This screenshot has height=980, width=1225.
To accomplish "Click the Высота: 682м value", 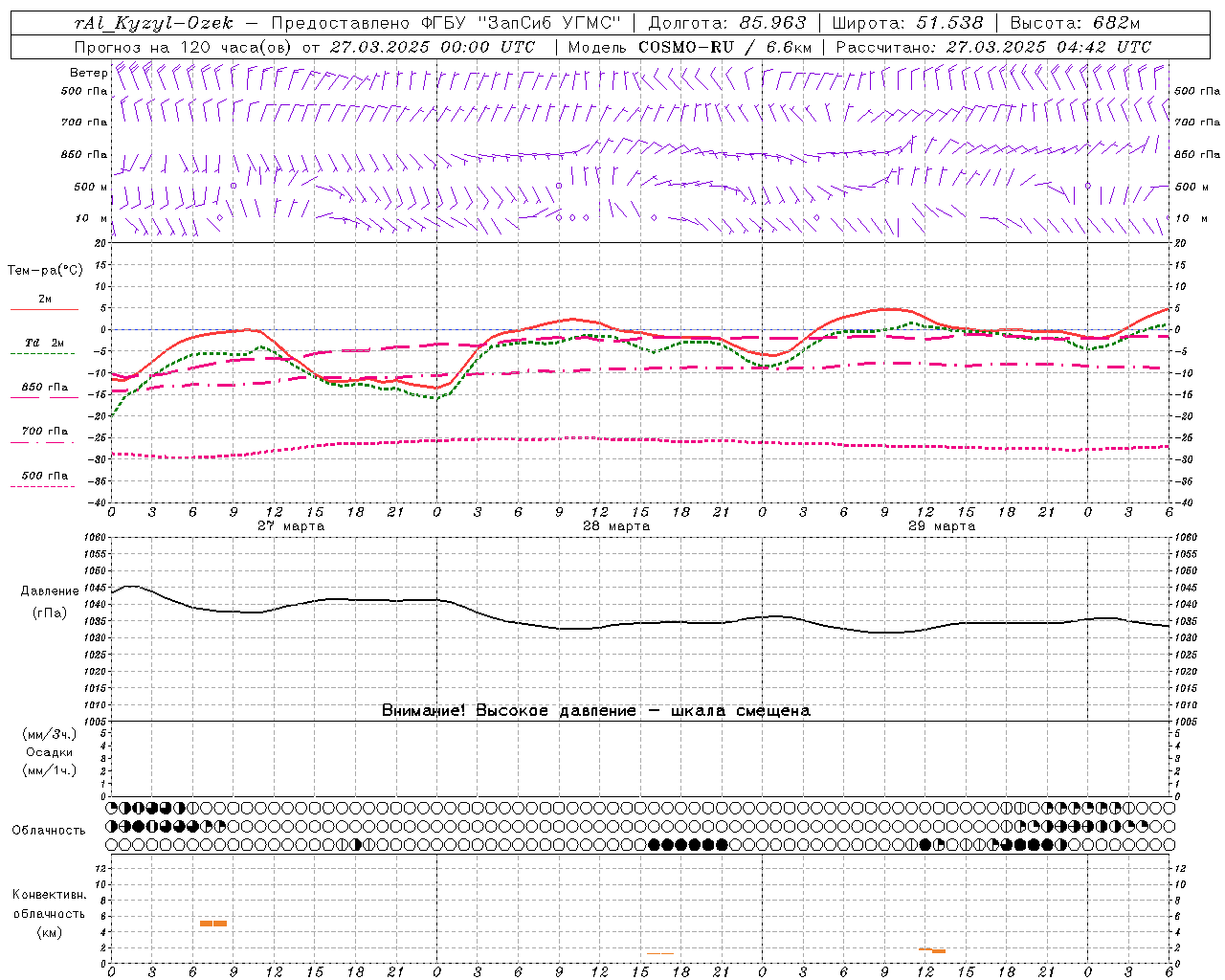I will (x=1076, y=23).
